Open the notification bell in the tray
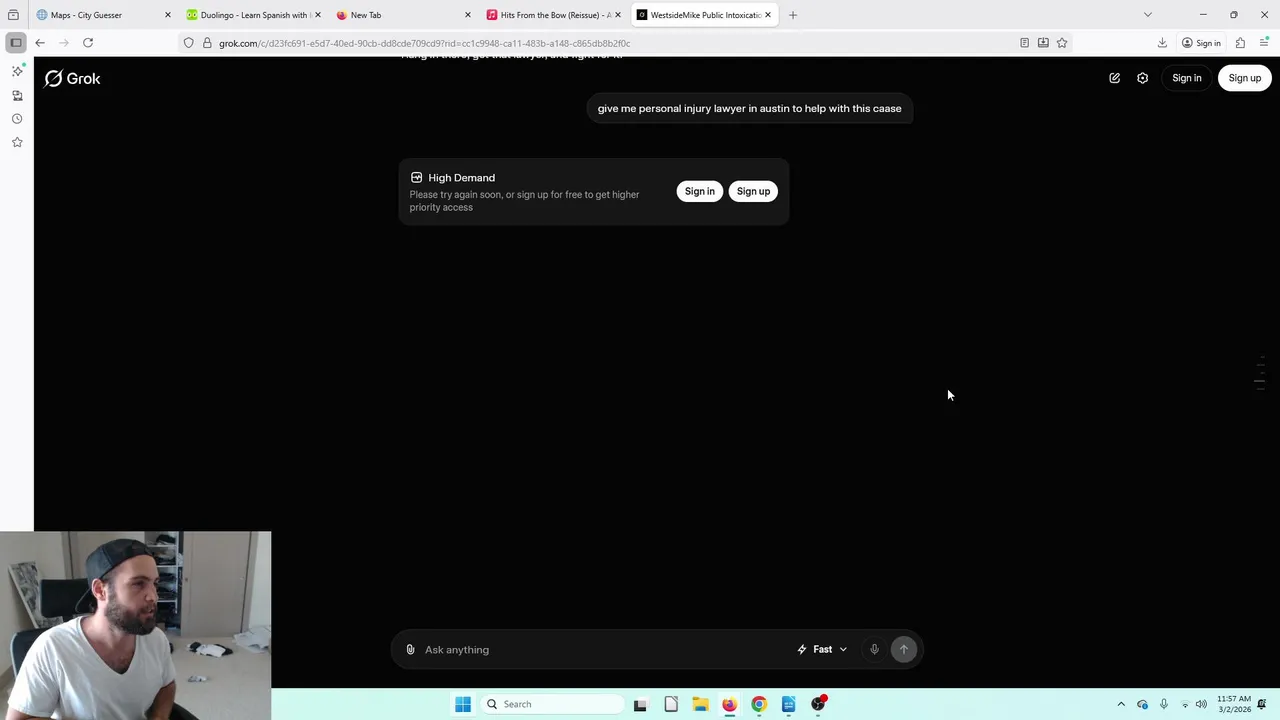This screenshot has height=720, width=1280. (1263, 704)
